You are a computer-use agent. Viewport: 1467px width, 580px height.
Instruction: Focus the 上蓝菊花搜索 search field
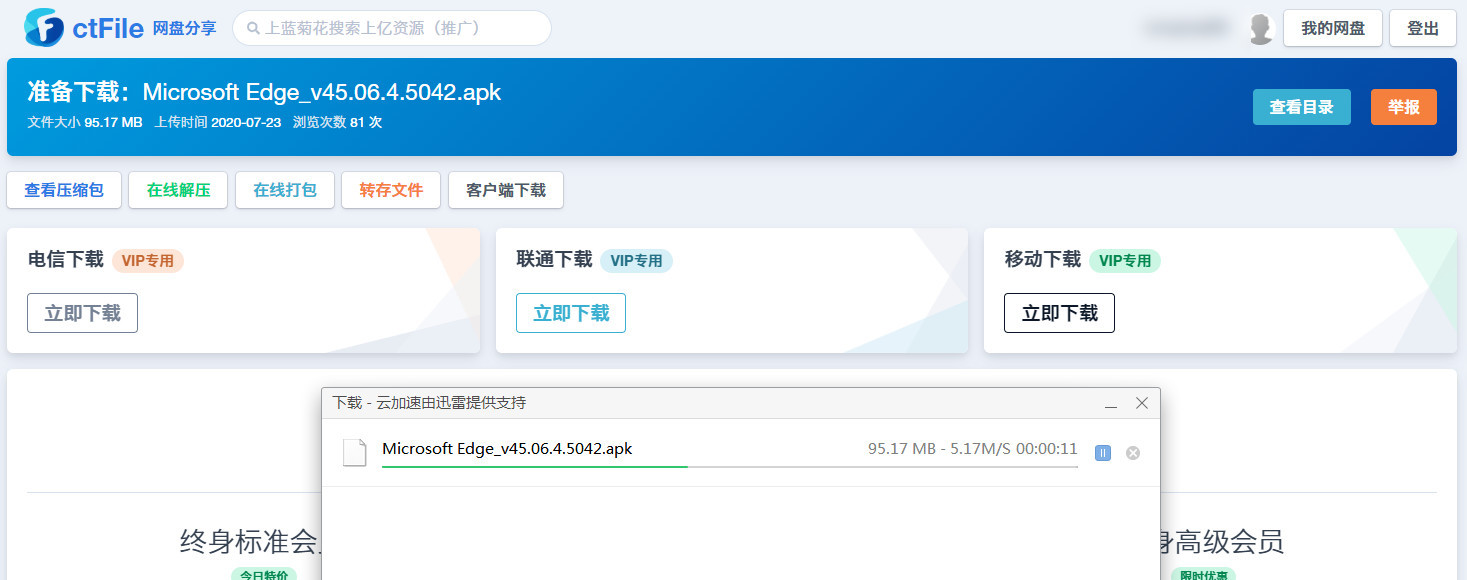click(x=392, y=28)
